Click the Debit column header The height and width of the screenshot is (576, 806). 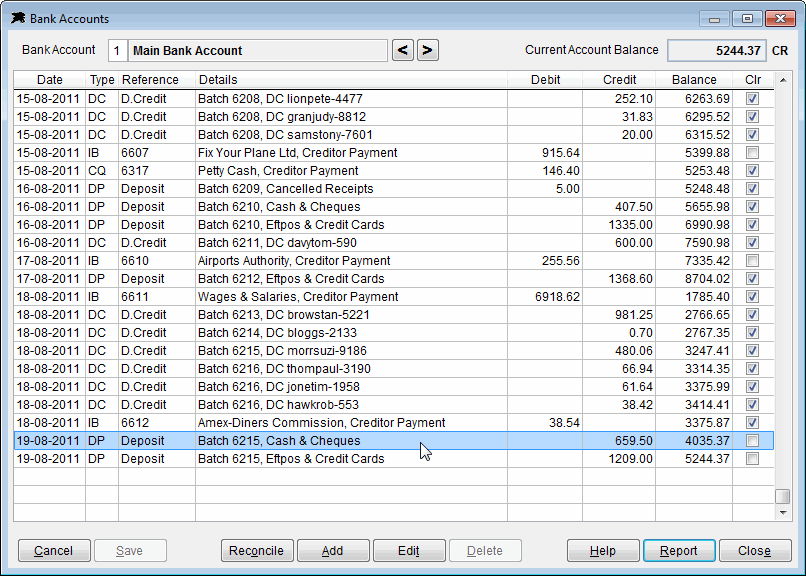[545, 80]
